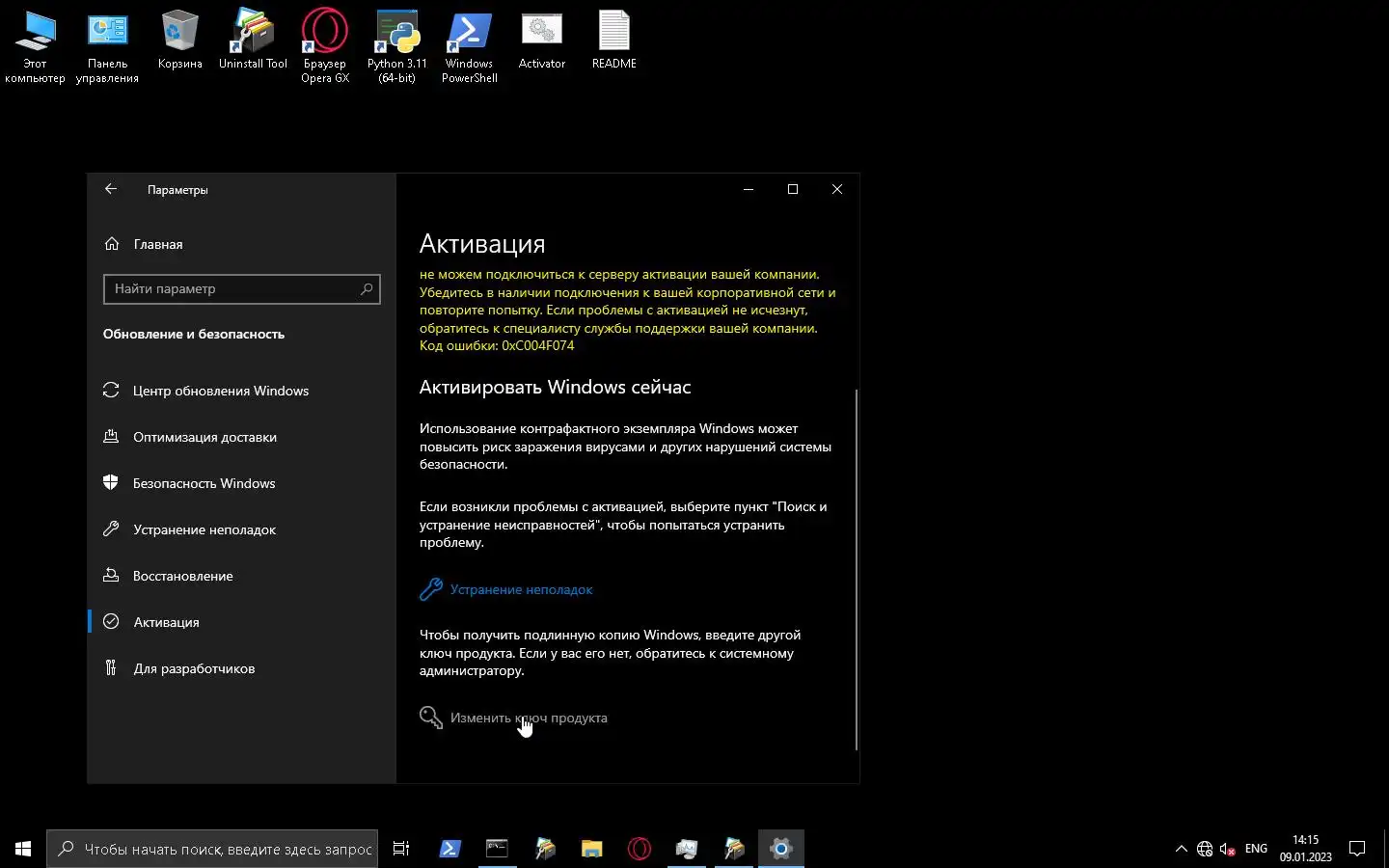Click the muted volume tray icon
Image resolution: width=1389 pixels, height=868 pixels.
click(x=1228, y=849)
